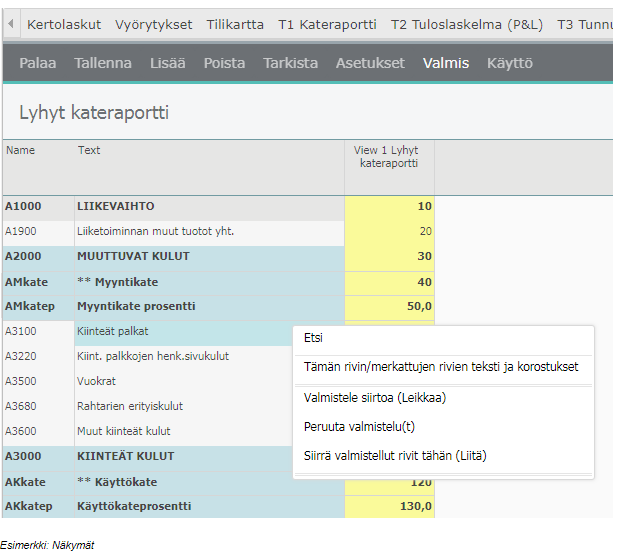Screen dimensions: 633x558
Task: Click the View 1 Lyhyt kateraportti column header
Action: point(389,157)
